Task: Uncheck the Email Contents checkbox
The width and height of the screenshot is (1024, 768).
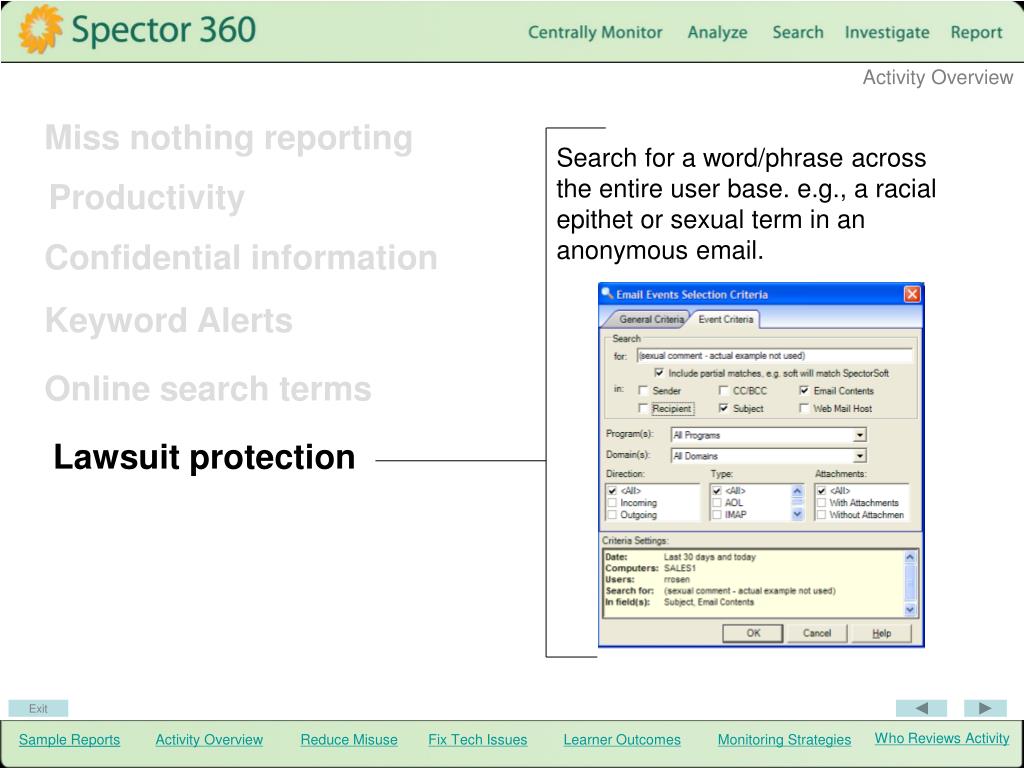Action: pos(804,391)
